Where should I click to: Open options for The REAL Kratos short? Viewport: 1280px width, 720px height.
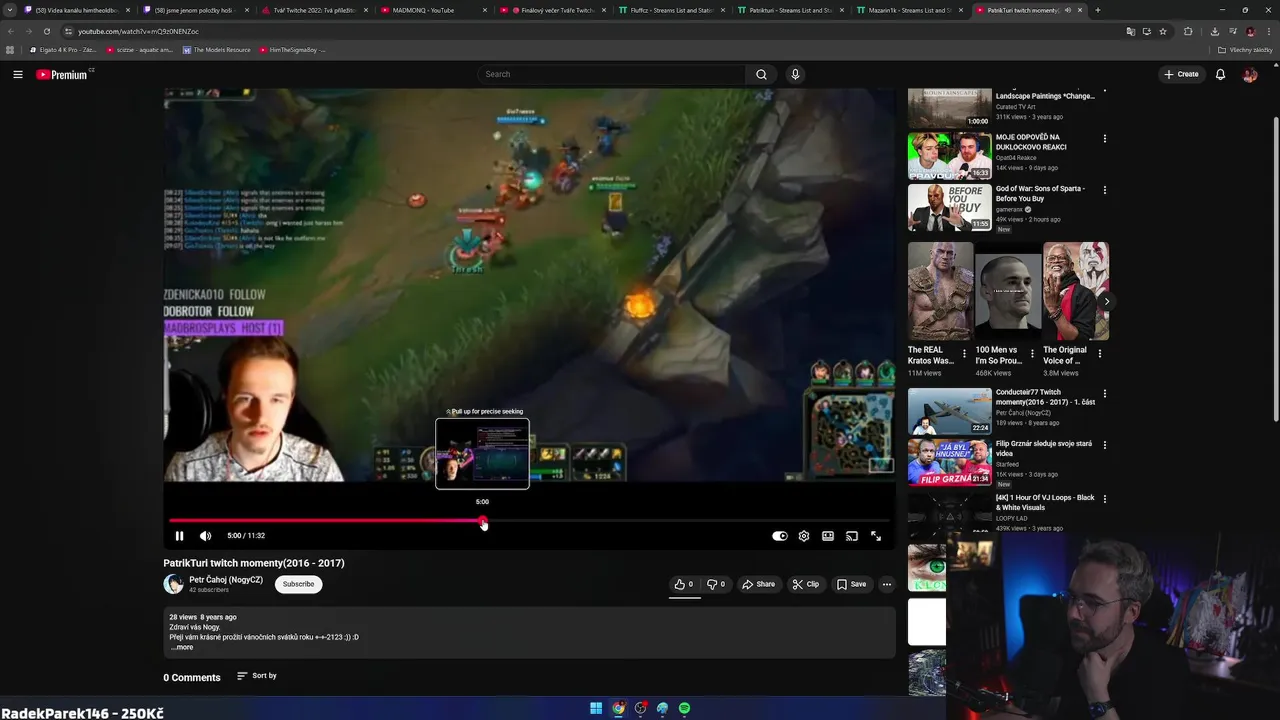pyautogui.click(x=964, y=353)
